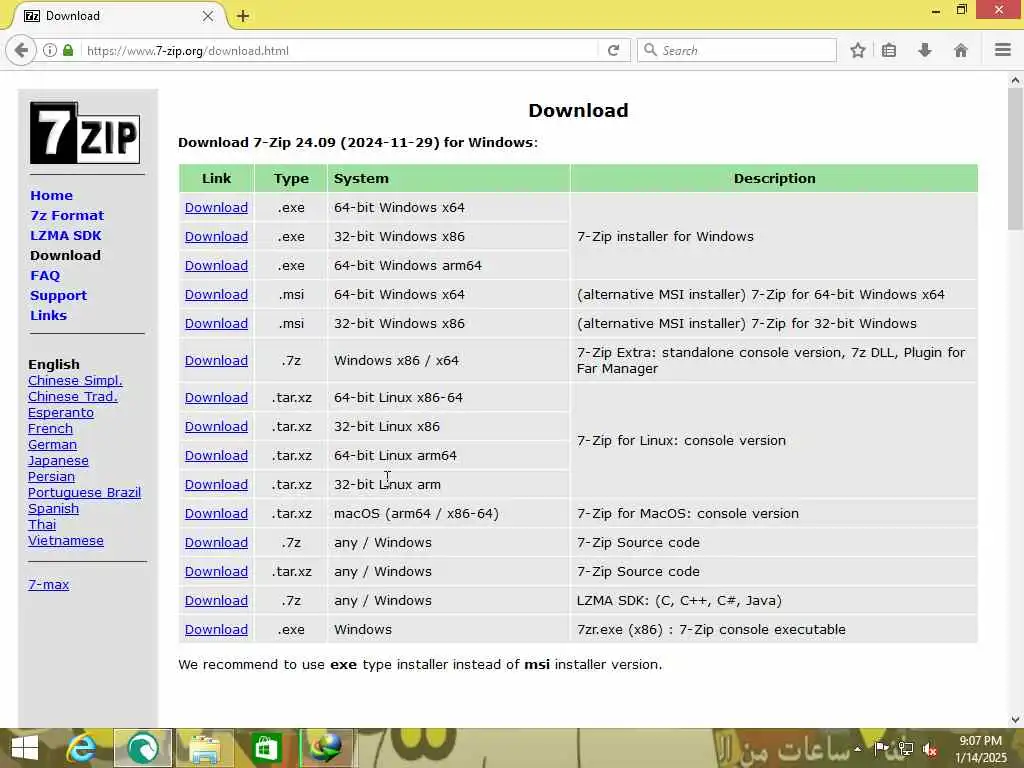Close the Download tab
1024x768 pixels.
click(208, 16)
